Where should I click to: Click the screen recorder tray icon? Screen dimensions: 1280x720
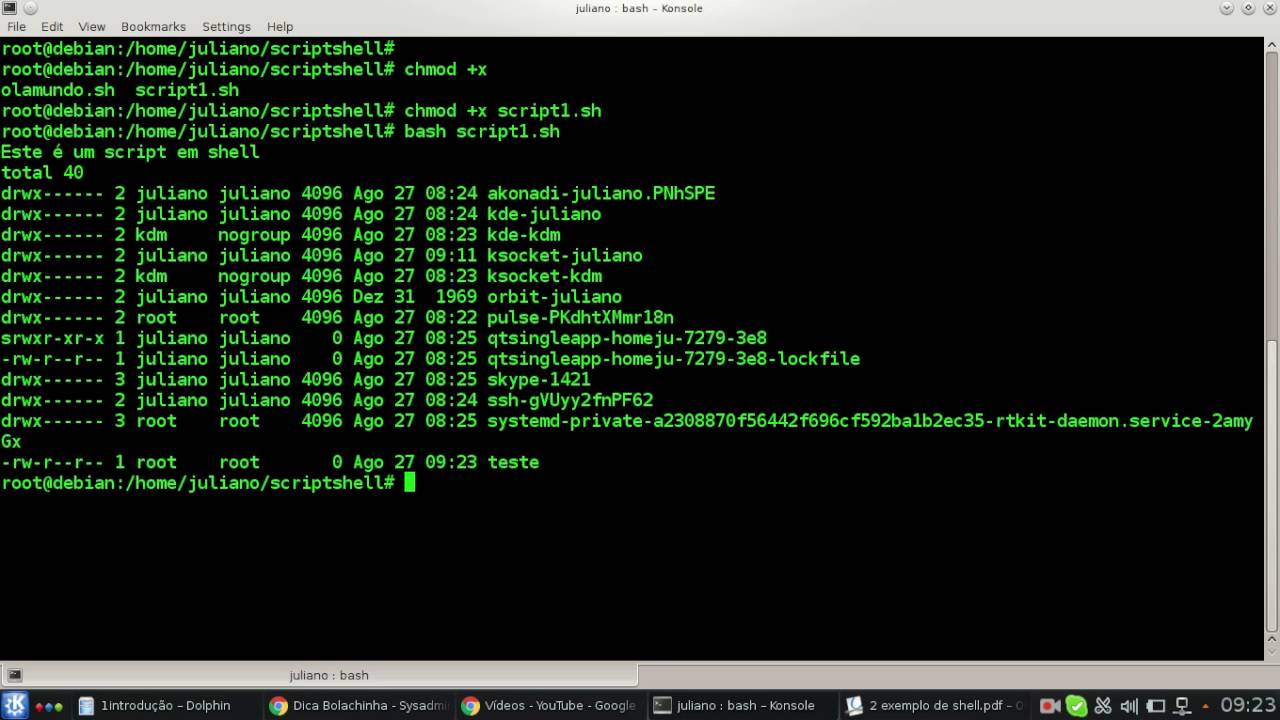tap(1050, 706)
